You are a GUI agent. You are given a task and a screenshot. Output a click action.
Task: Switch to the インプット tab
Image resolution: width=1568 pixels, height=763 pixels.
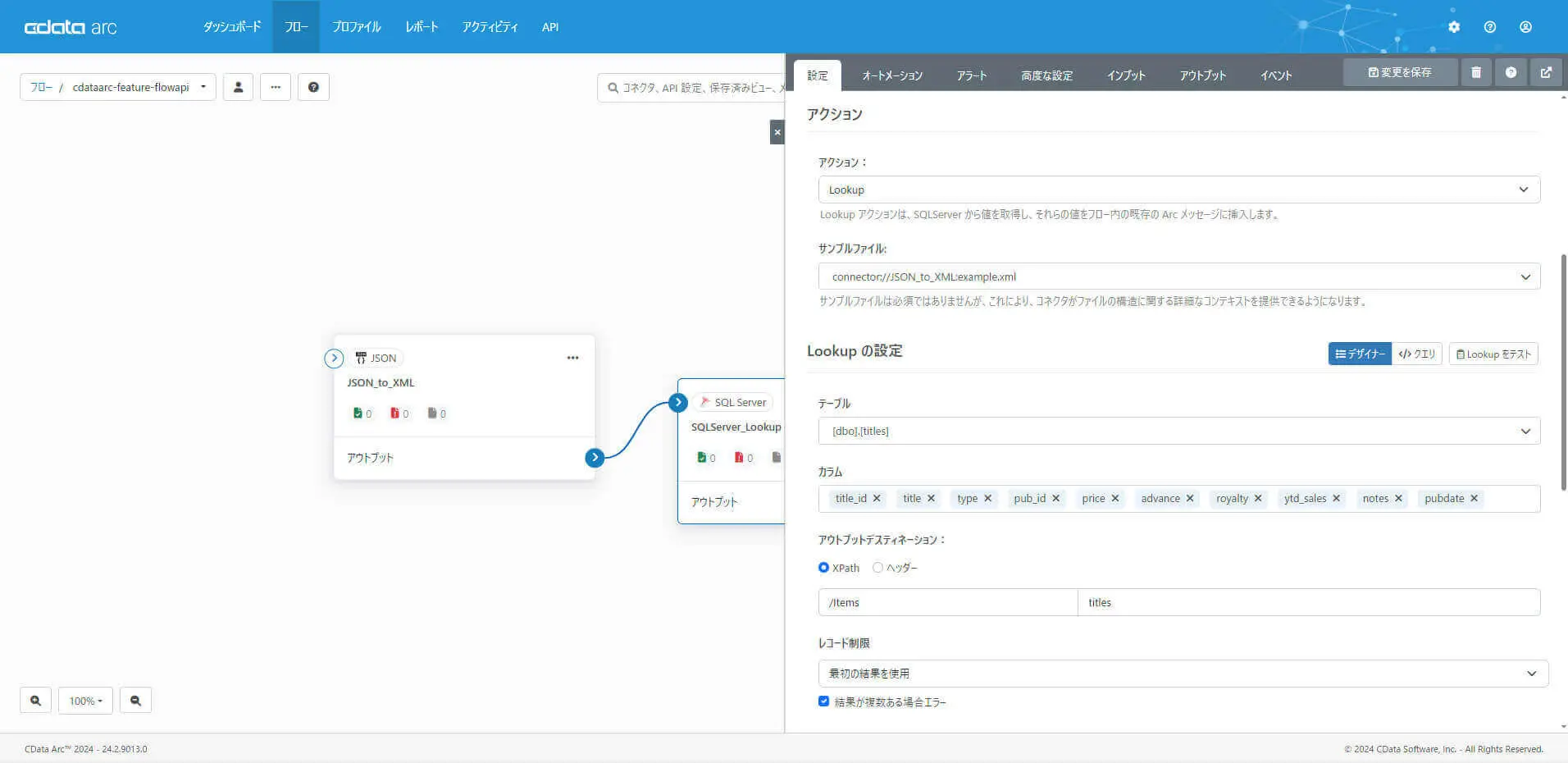click(1126, 75)
